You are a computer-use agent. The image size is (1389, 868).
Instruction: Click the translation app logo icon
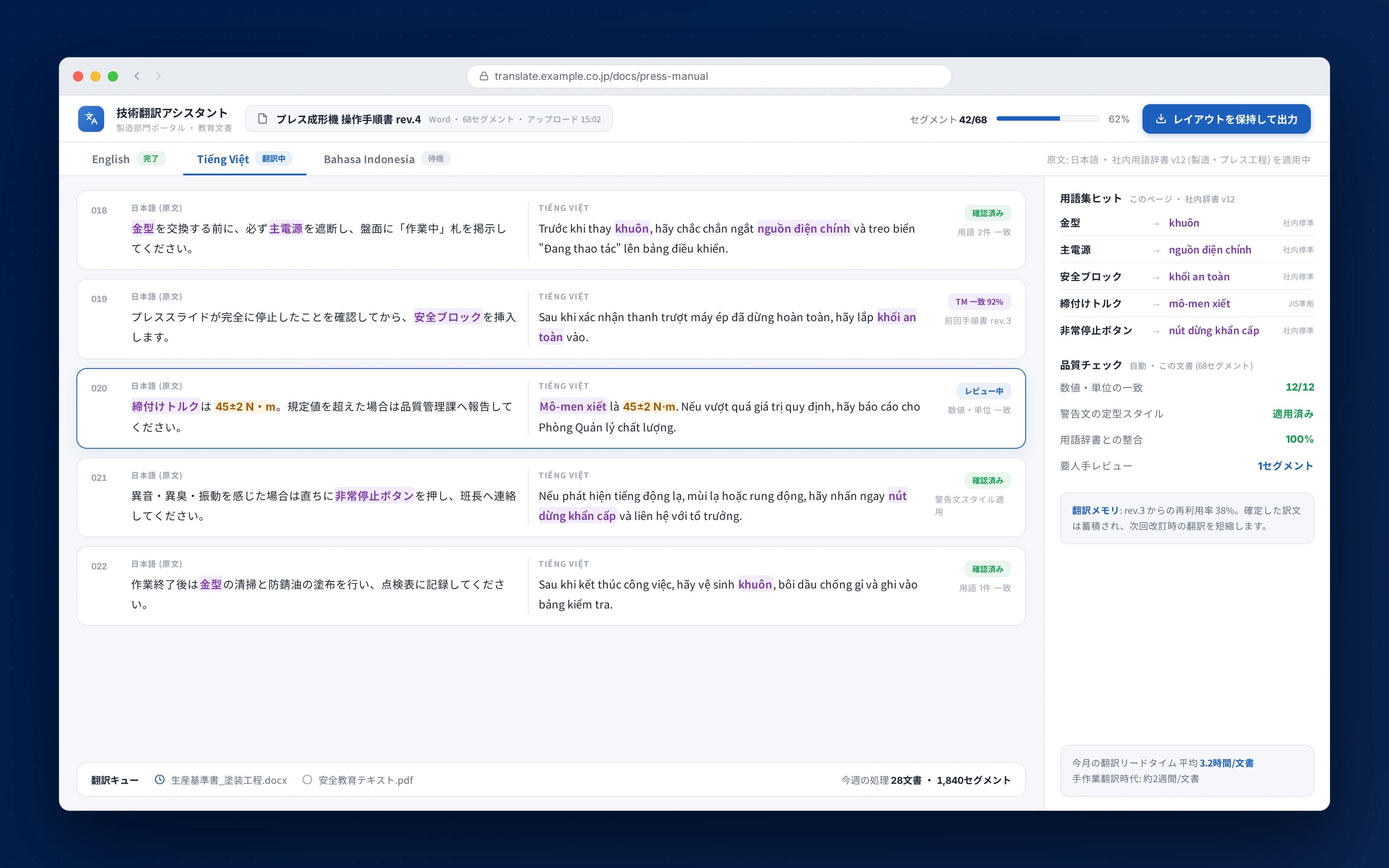91,119
